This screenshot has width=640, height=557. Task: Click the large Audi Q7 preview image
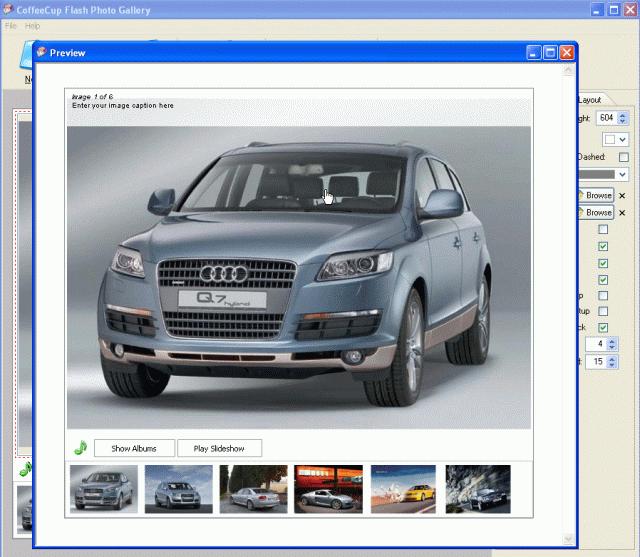coord(299,277)
